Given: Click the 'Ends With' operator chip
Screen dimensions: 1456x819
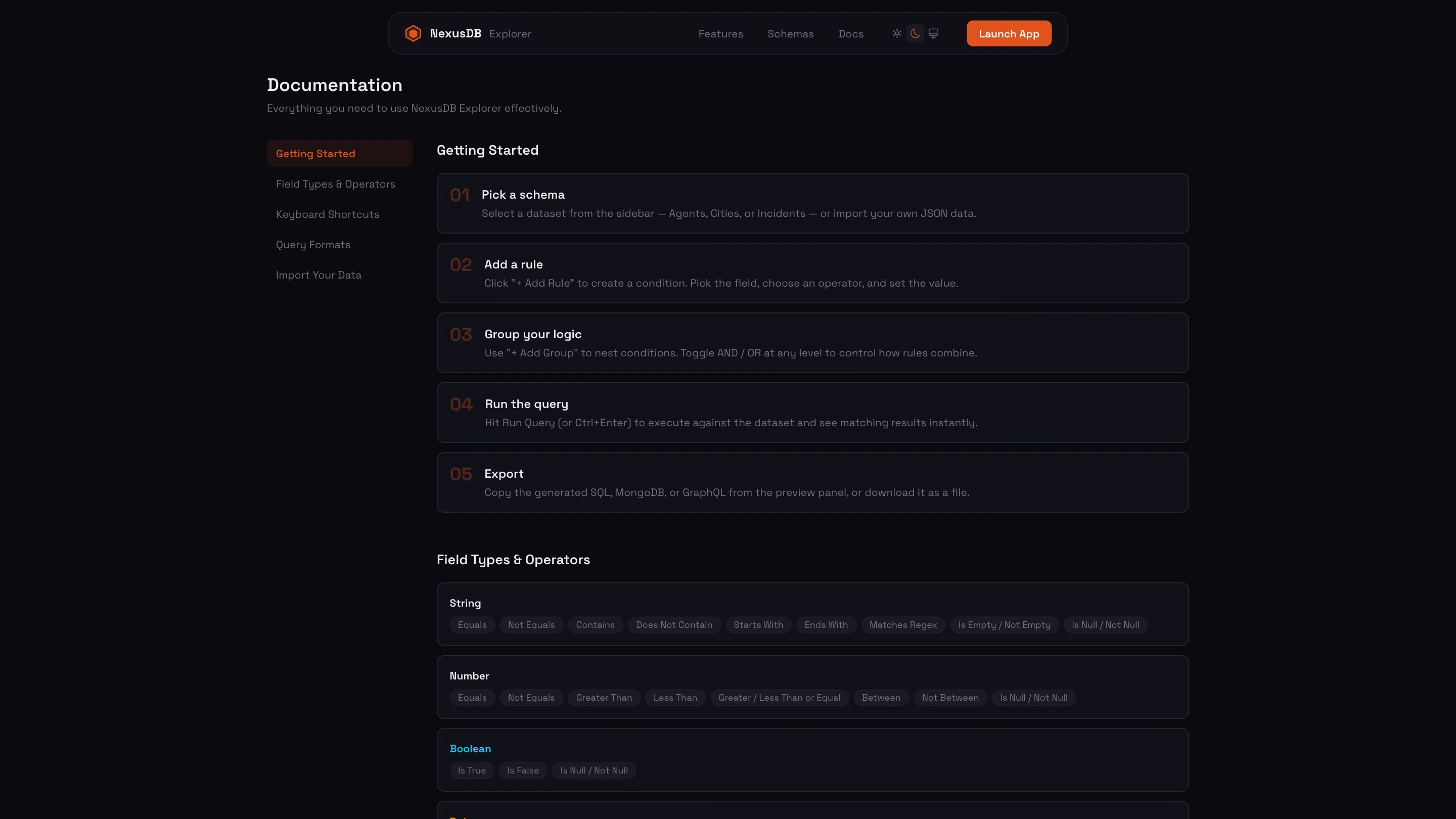Looking at the screenshot, I should (827, 624).
